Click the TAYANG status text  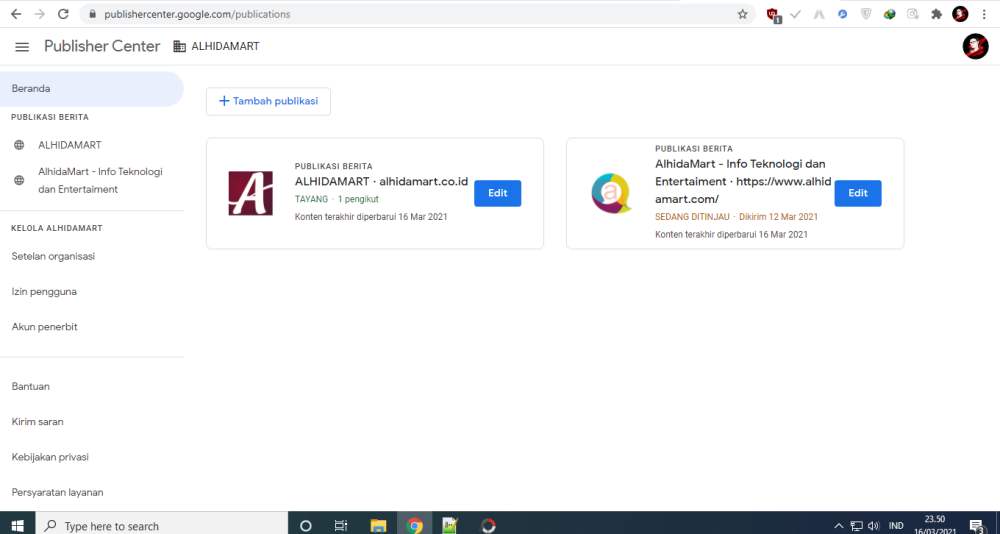[311, 199]
